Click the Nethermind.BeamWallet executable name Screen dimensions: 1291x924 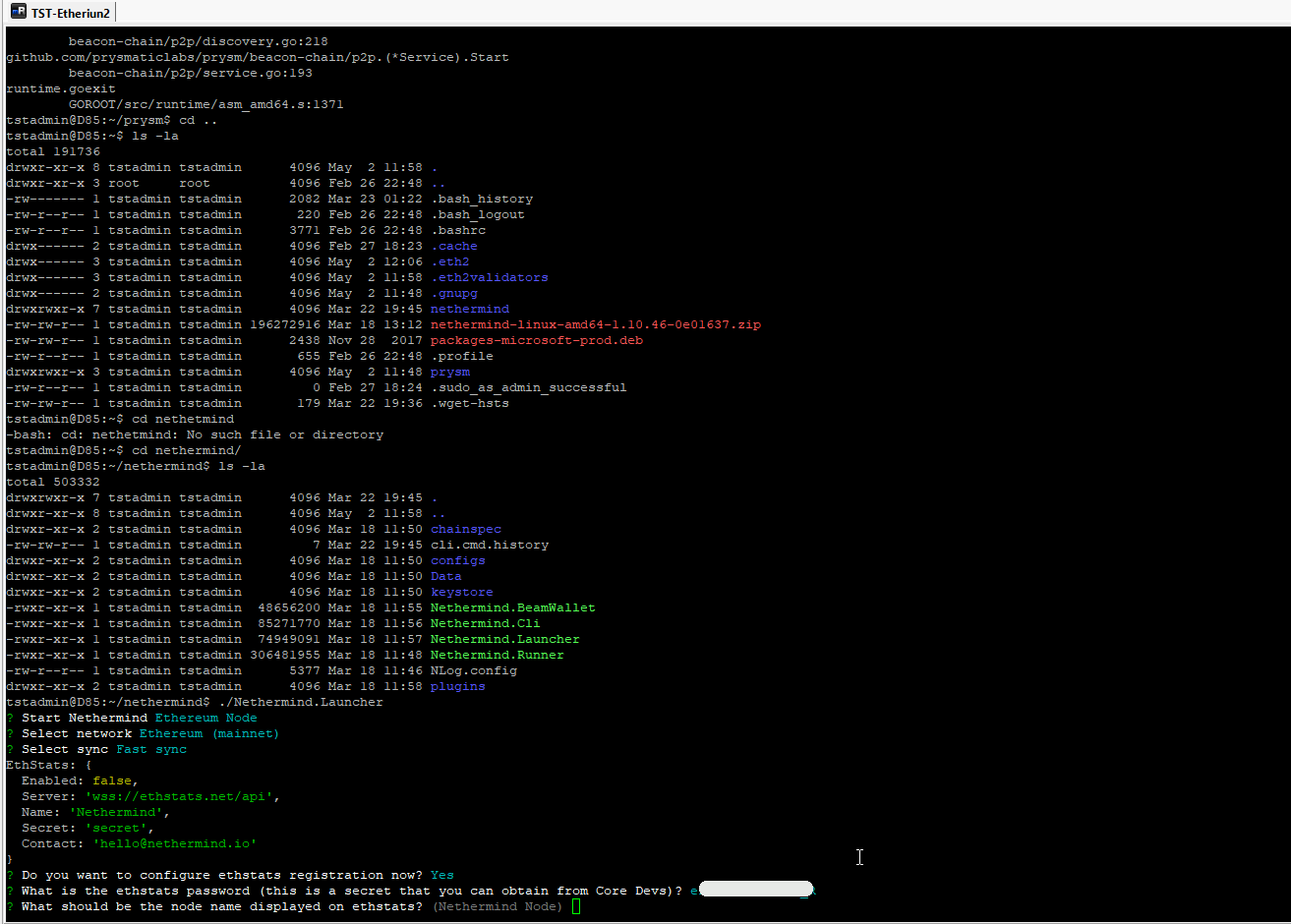pyautogui.click(x=513, y=607)
